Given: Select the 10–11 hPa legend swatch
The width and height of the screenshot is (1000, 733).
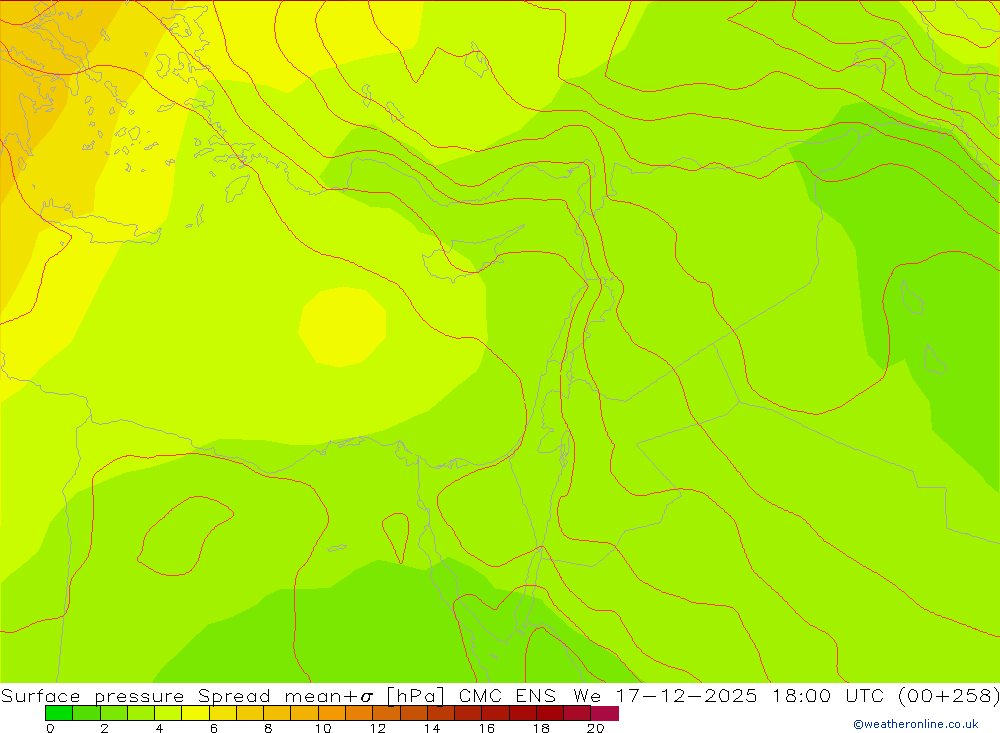Looking at the screenshot, I should pos(332,713).
